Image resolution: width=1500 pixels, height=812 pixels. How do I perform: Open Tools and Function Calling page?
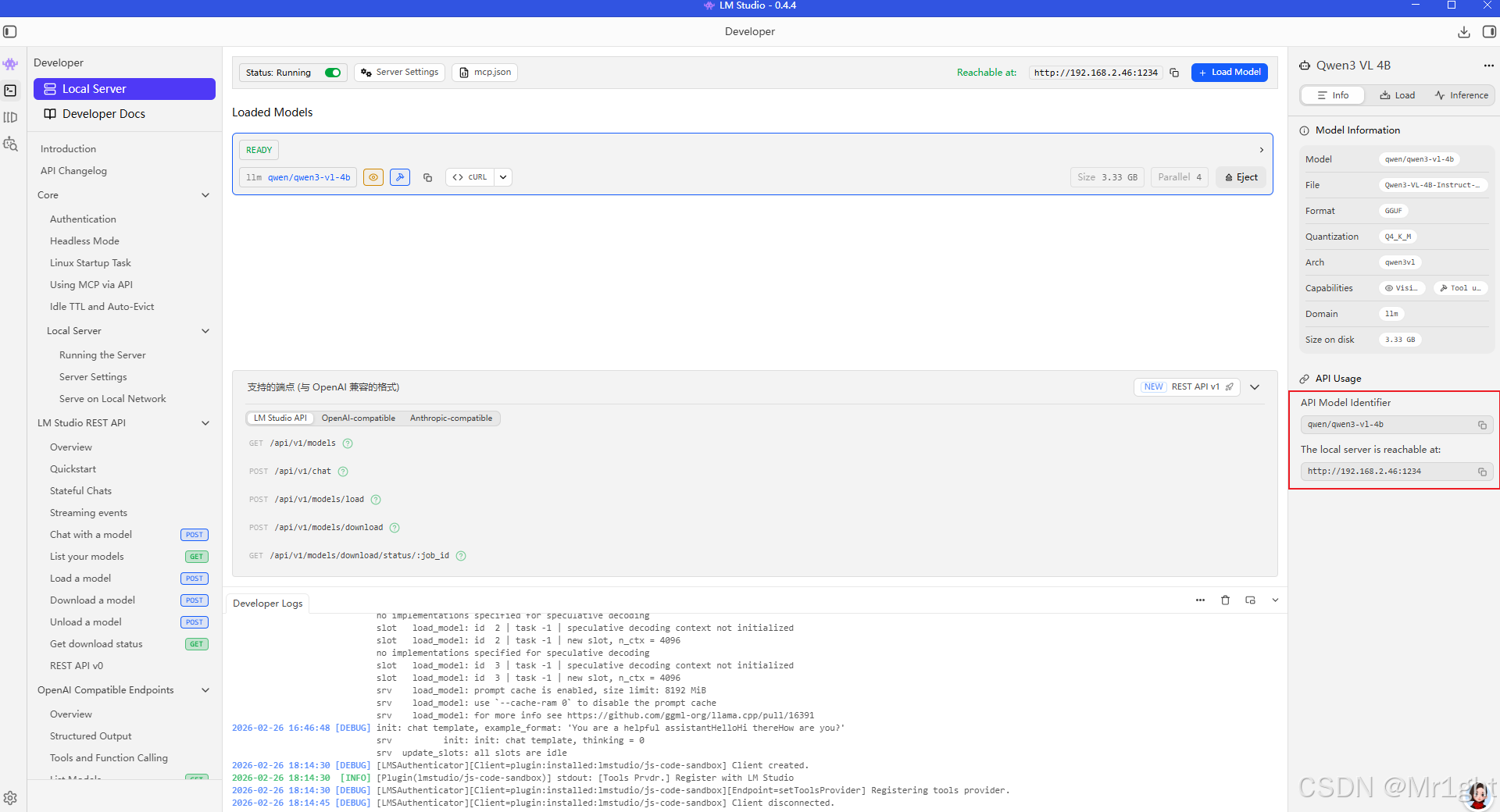[x=109, y=758]
